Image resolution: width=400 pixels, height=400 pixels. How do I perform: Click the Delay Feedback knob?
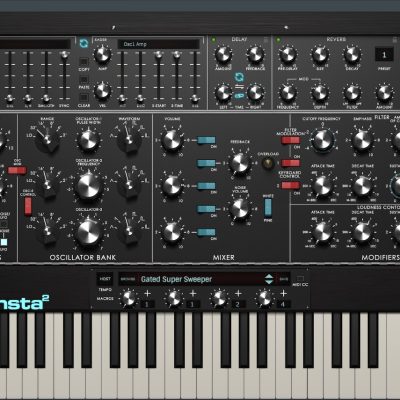pos(255,55)
